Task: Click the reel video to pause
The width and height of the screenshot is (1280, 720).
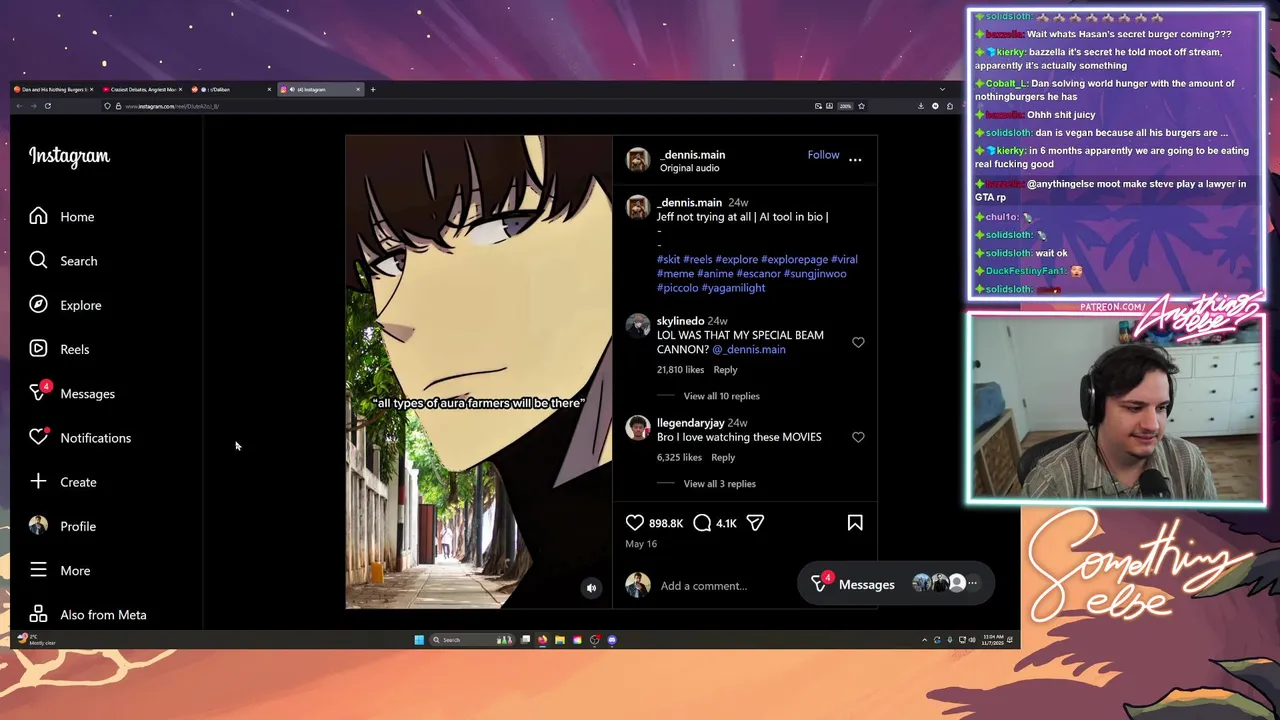Action: click(x=479, y=371)
